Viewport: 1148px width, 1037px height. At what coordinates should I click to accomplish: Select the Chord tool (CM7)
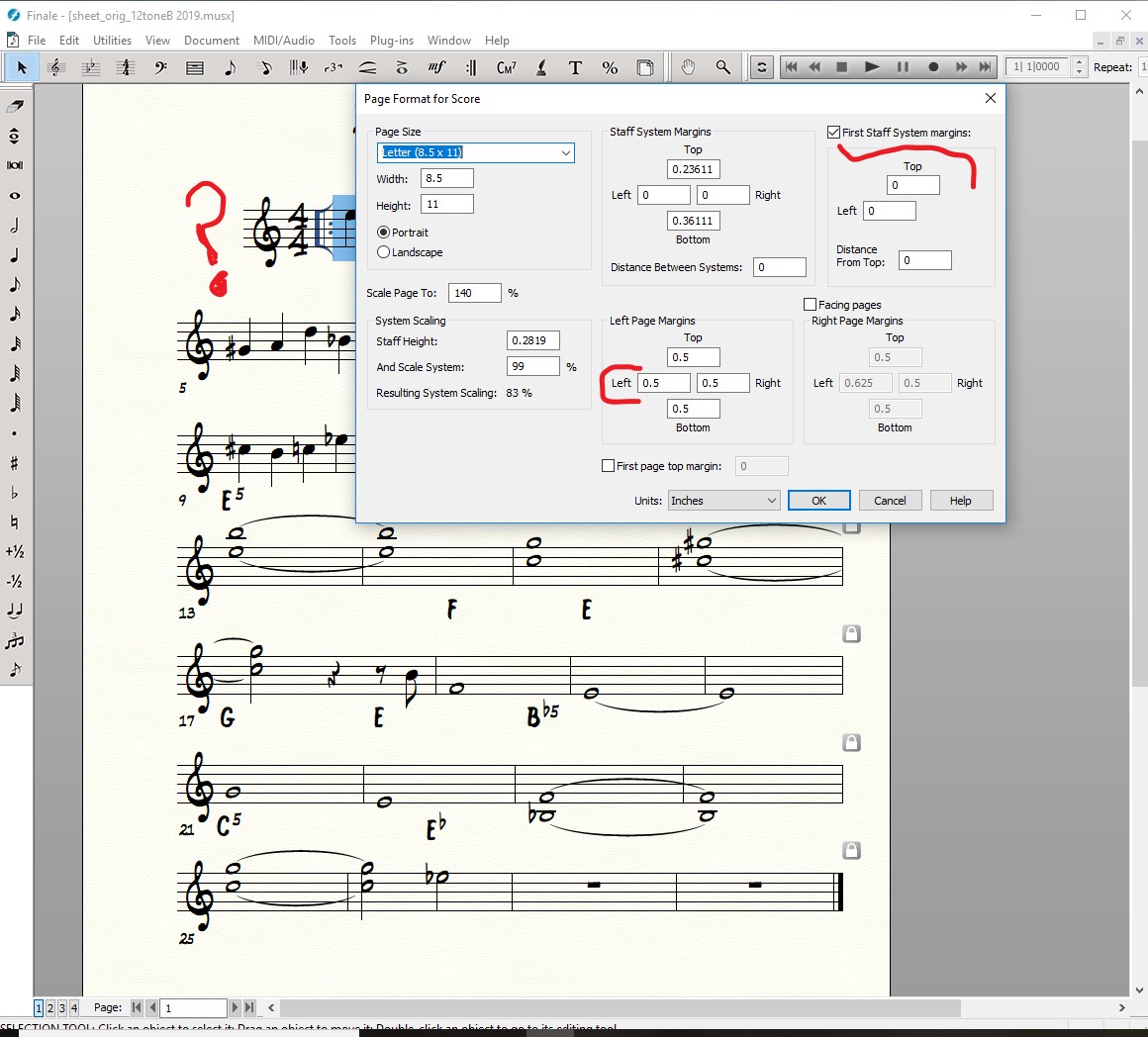(507, 67)
